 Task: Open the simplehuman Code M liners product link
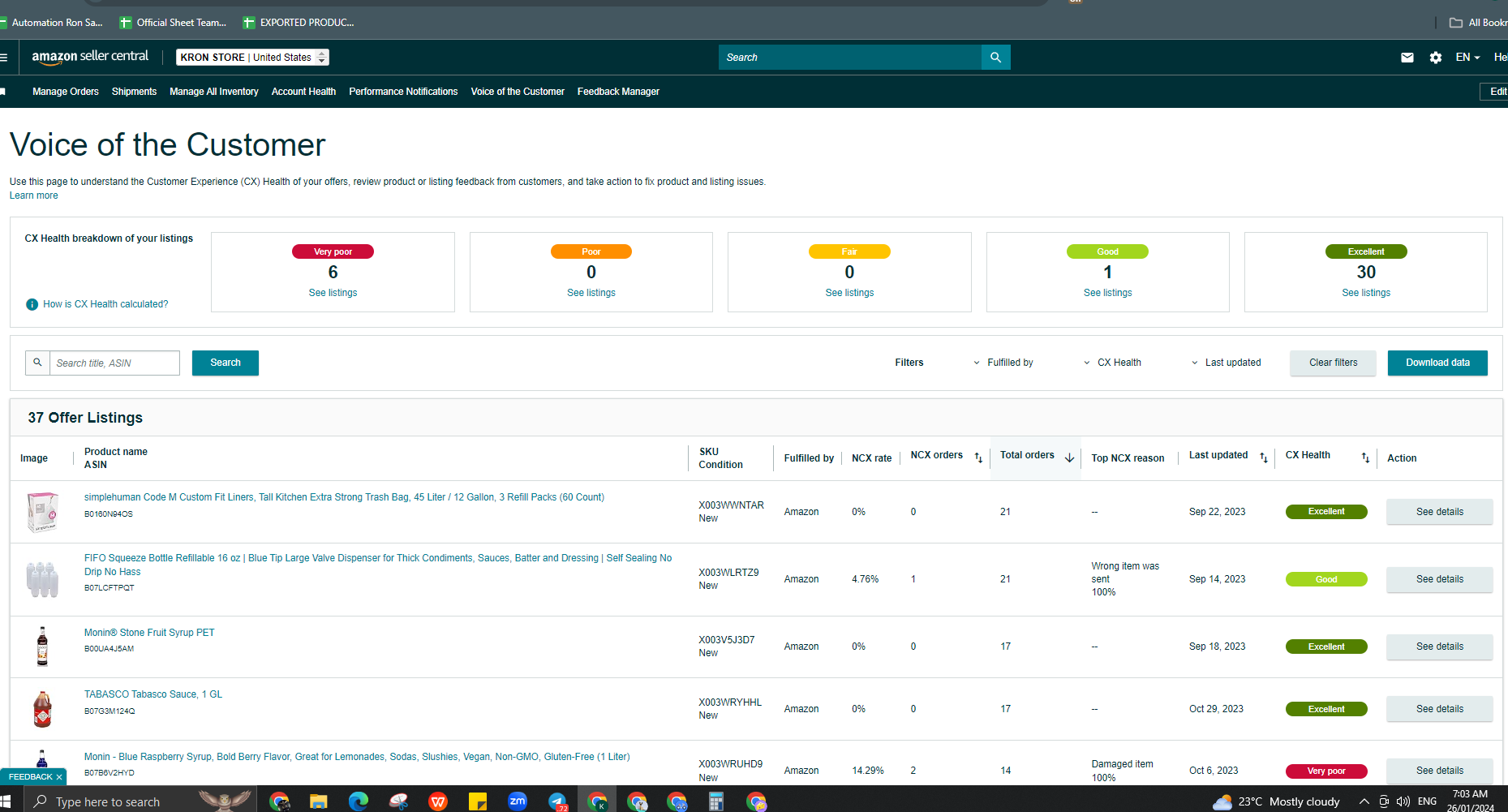pos(344,497)
